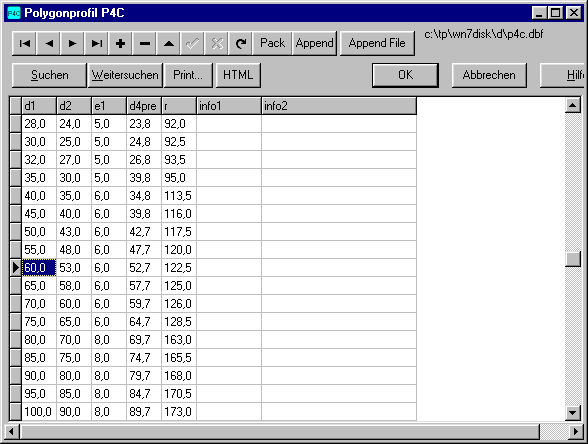Image resolution: width=588 pixels, height=444 pixels.
Task: Click the vertical scrollbar up arrow
Action: pos(573,105)
